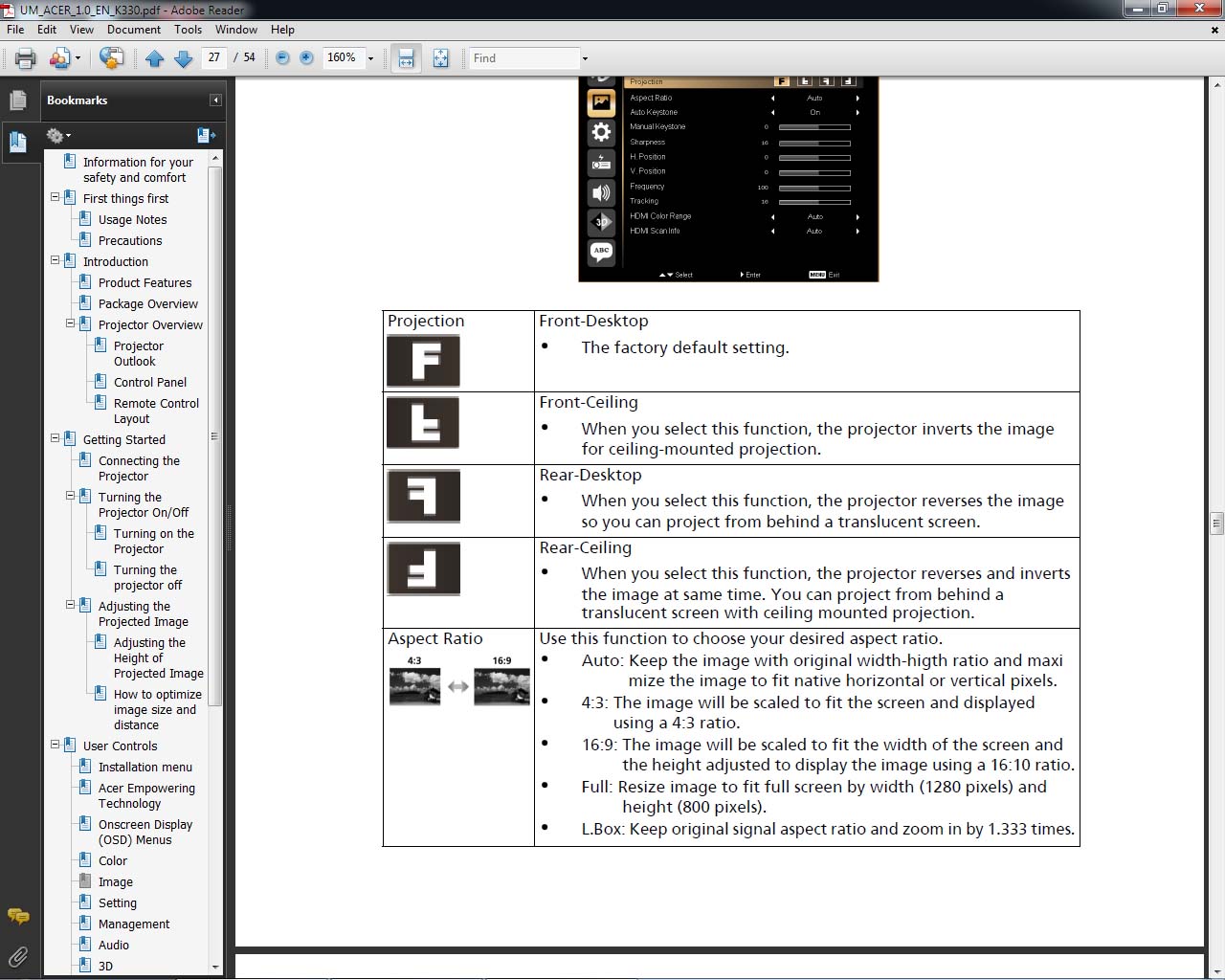Image resolution: width=1225 pixels, height=980 pixels.
Task: Jump to Usage Notes bookmark
Action: tap(132, 219)
